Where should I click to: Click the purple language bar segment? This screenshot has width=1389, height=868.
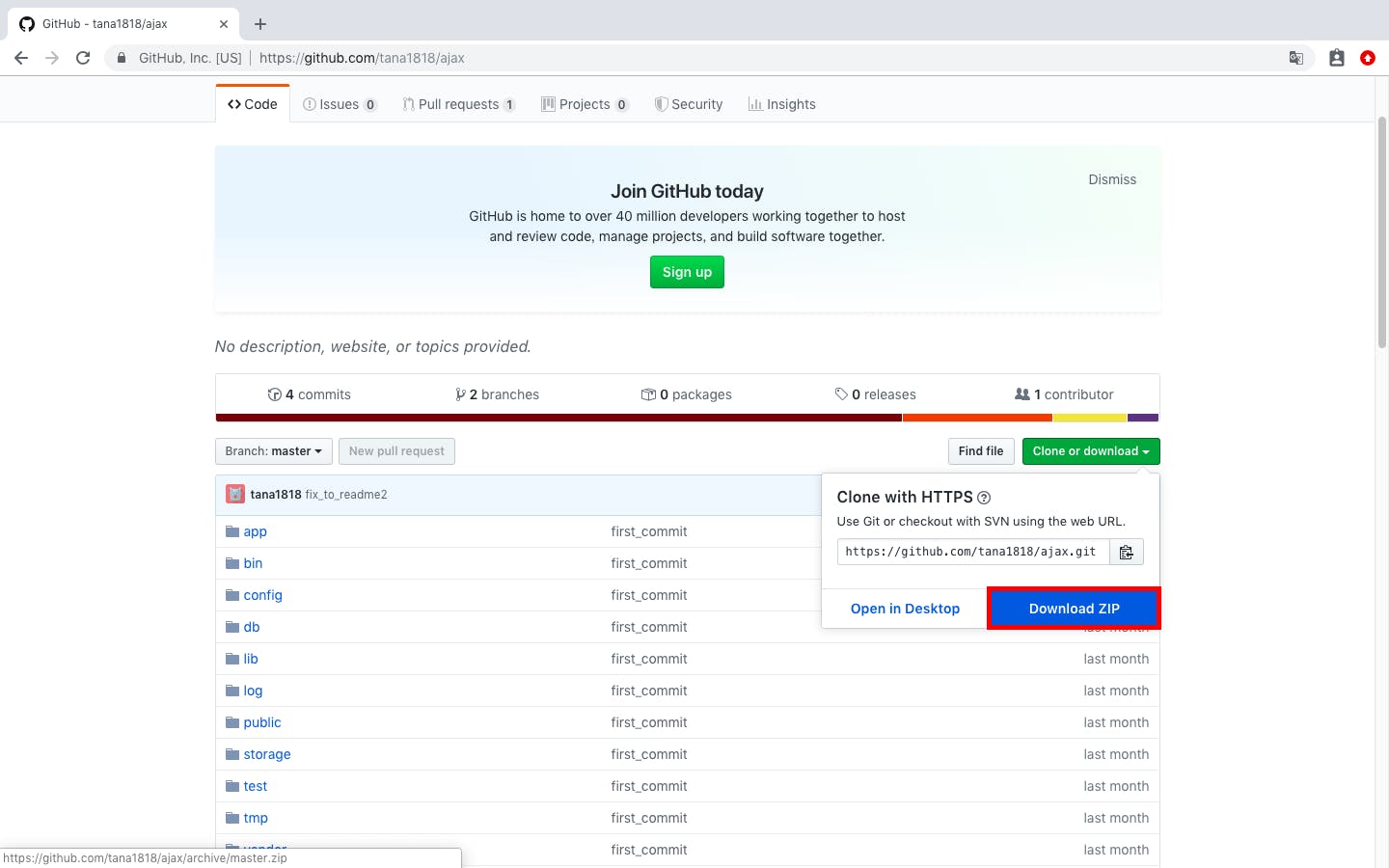click(1143, 418)
